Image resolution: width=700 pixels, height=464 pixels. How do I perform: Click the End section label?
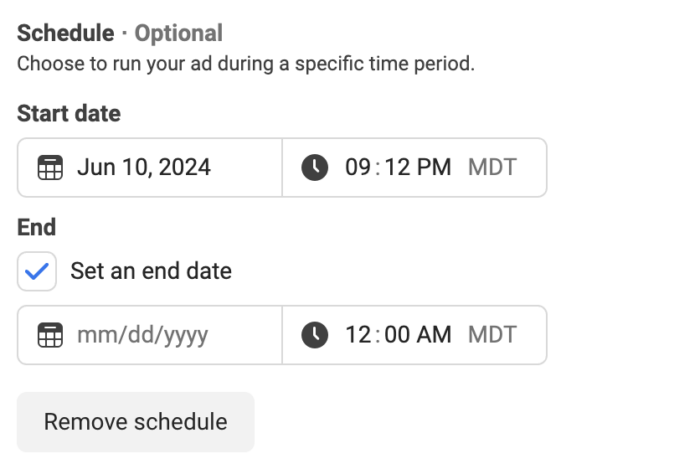(37, 227)
